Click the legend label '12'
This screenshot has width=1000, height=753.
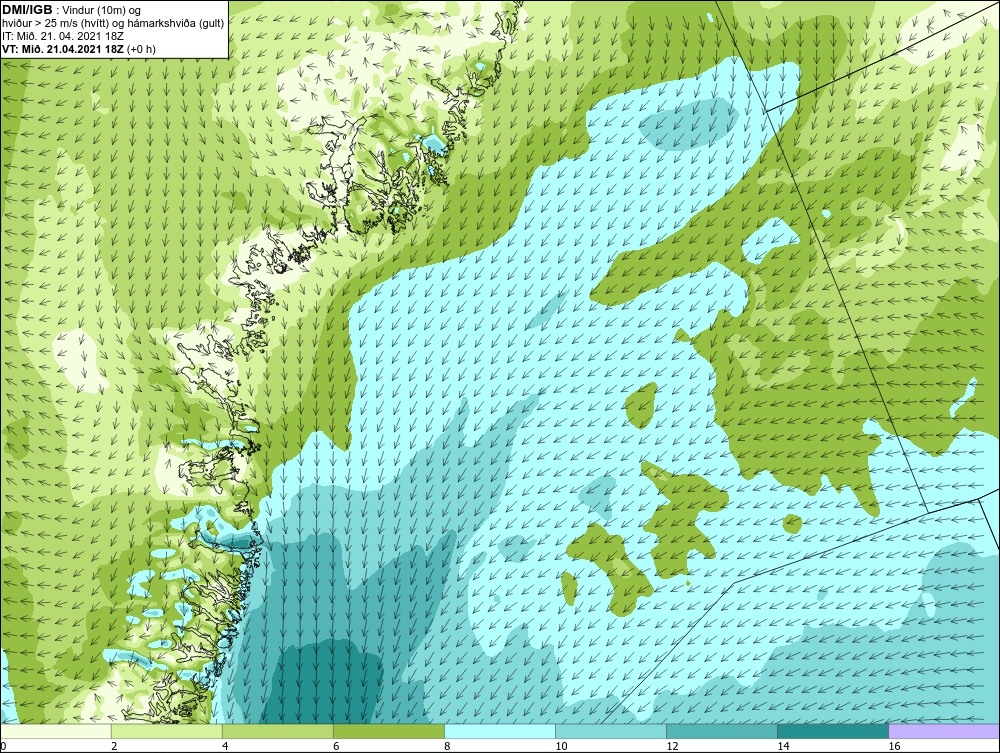click(672, 747)
